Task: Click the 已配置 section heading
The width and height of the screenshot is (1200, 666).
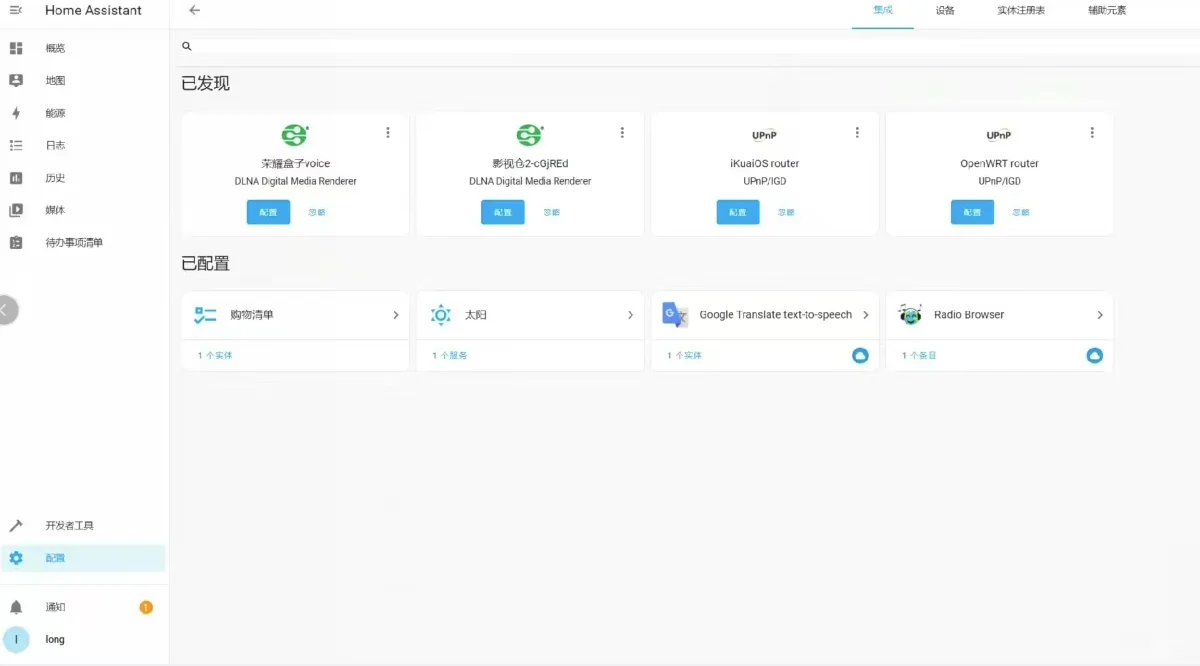Action: tap(205, 264)
